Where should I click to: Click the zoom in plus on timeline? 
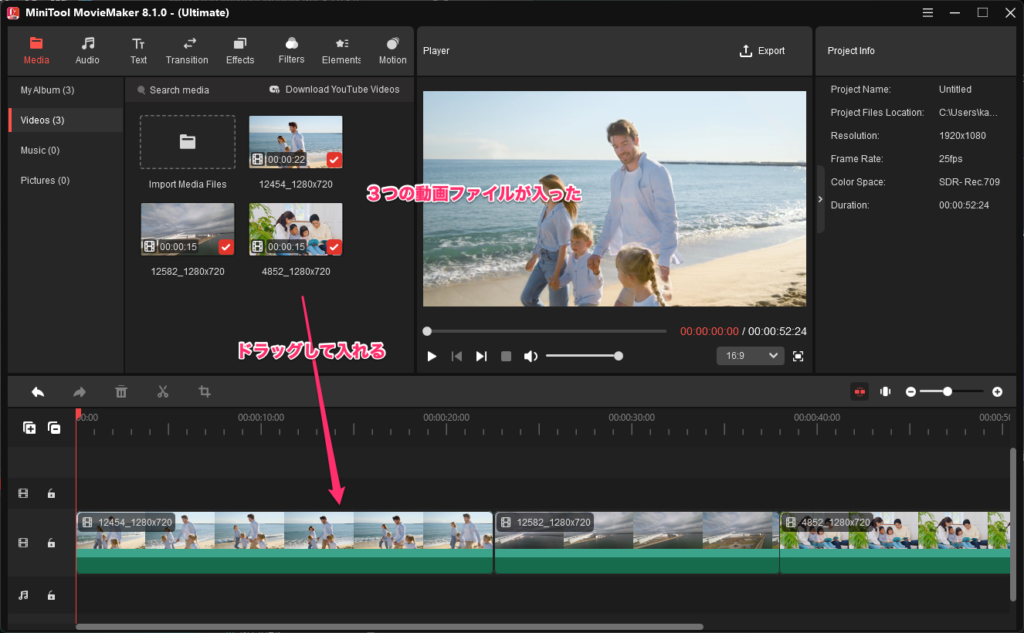pos(997,392)
